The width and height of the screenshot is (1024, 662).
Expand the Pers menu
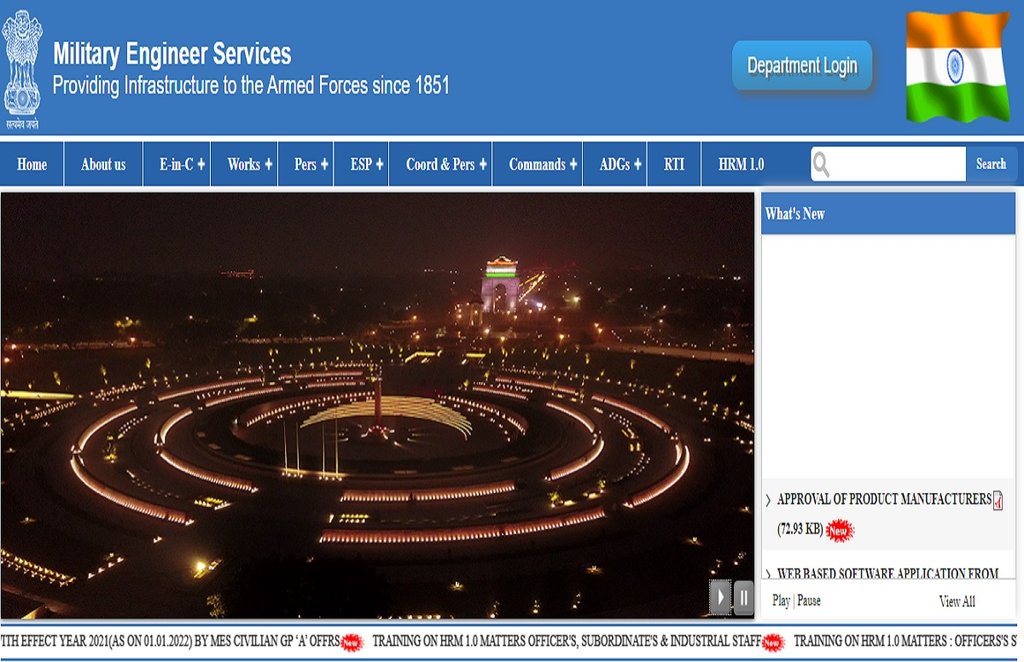coord(306,165)
